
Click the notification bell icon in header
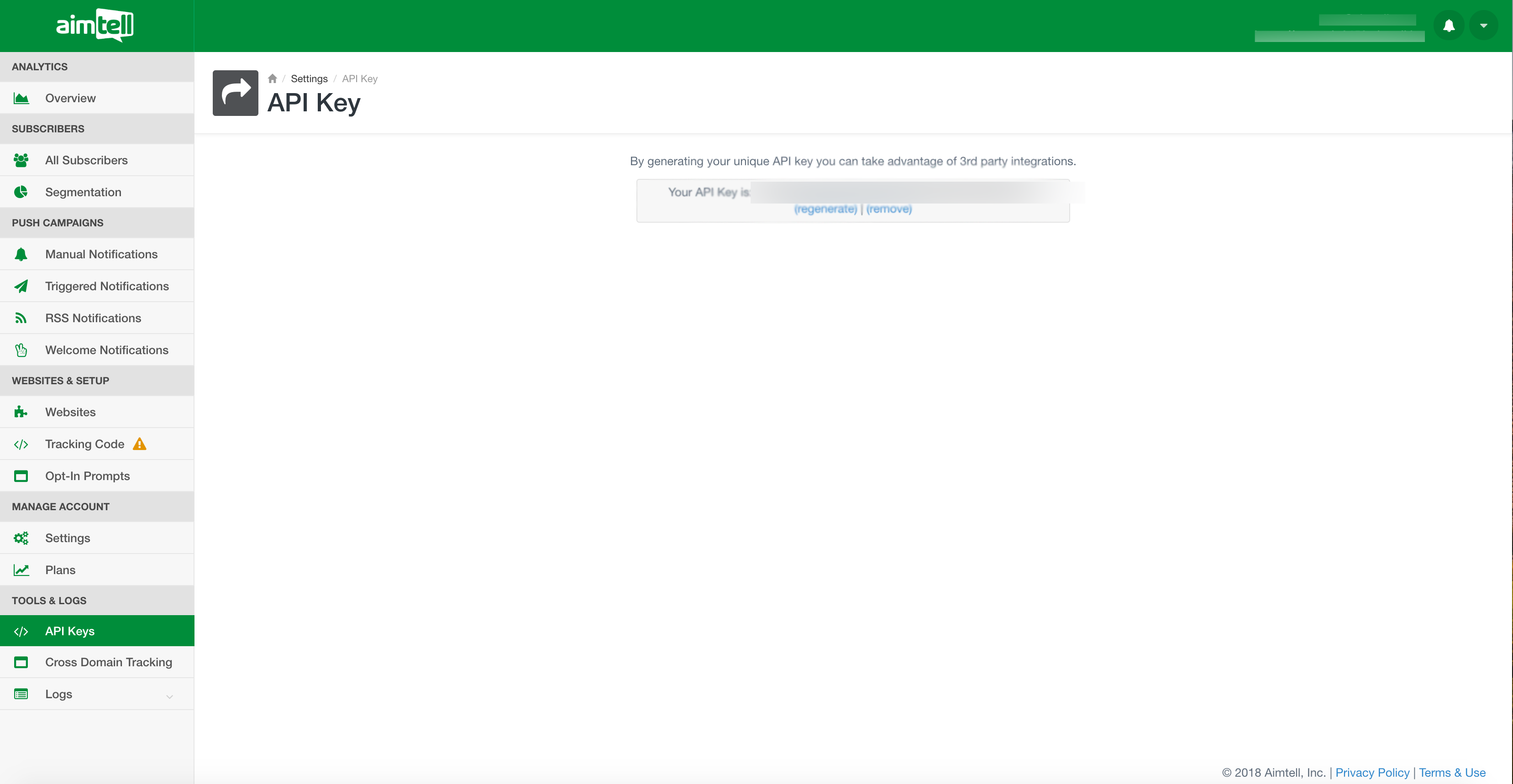[1448, 26]
